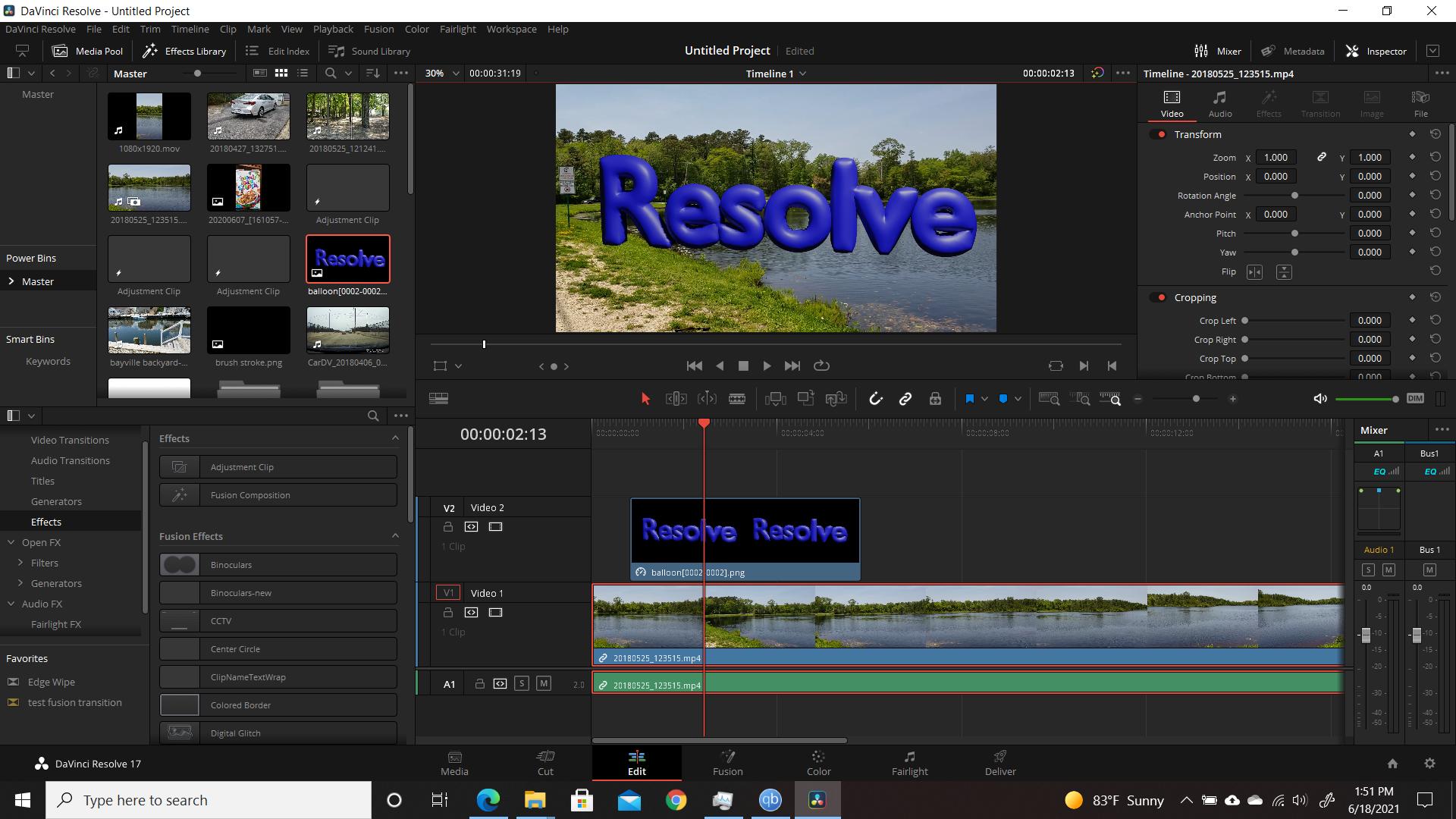This screenshot has height=819, width=1456.
Task: Expand the Filters tree item
Action: tap(20, 563)
